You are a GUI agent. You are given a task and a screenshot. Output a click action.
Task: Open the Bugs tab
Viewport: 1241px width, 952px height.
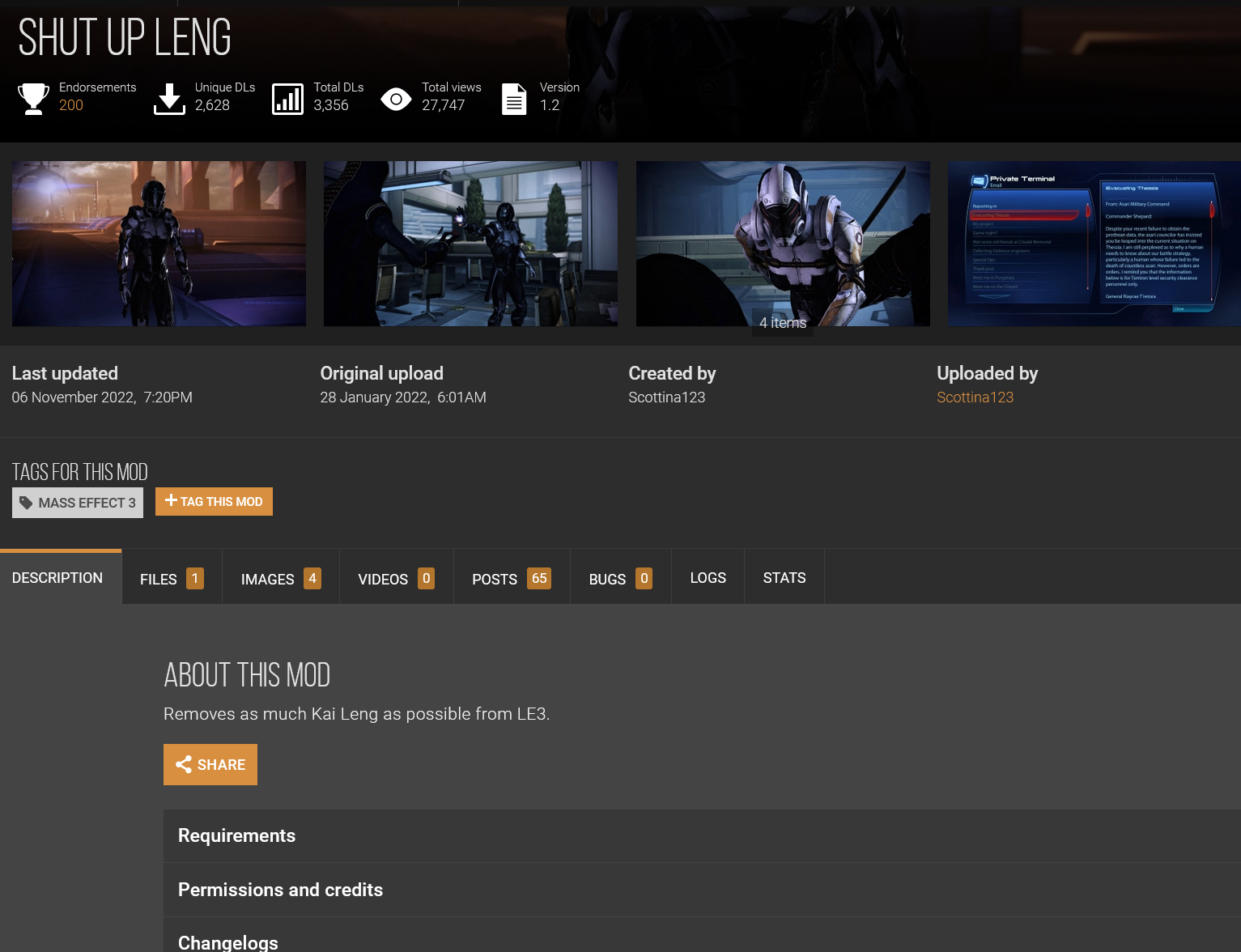click(x=621, y=578)
